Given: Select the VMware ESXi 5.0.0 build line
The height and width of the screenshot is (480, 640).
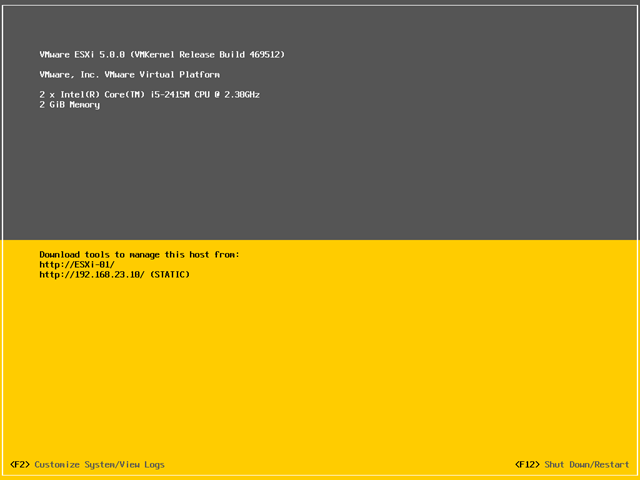Looking at the screenshot, I should [162, 55].
